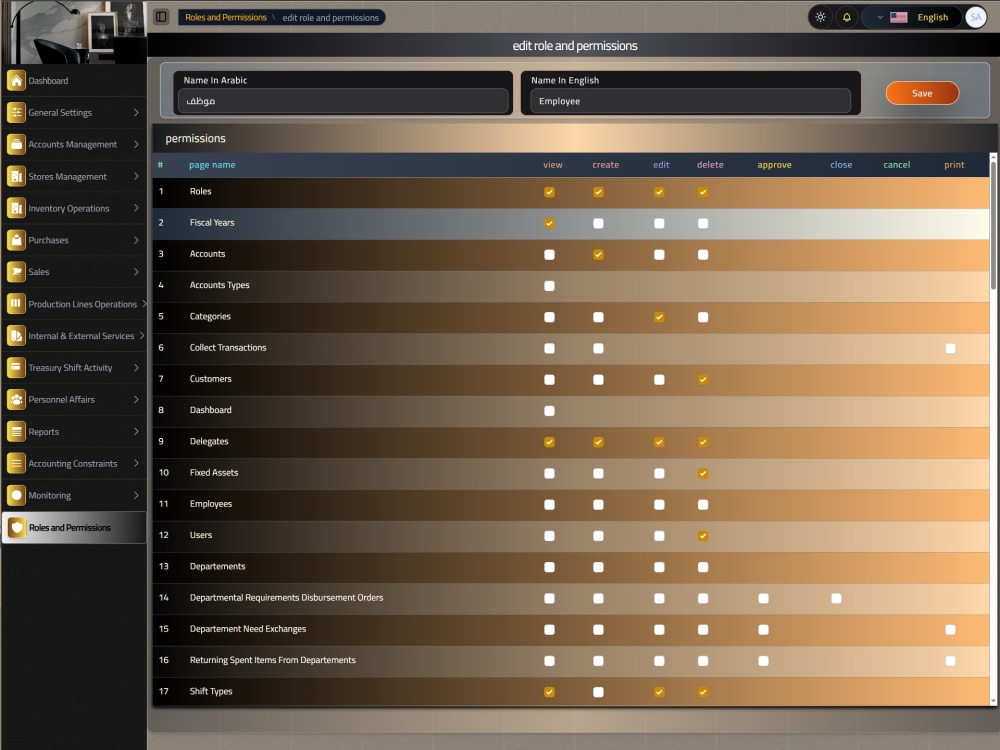Click the Production Lines Operations icon

point(16,304)
